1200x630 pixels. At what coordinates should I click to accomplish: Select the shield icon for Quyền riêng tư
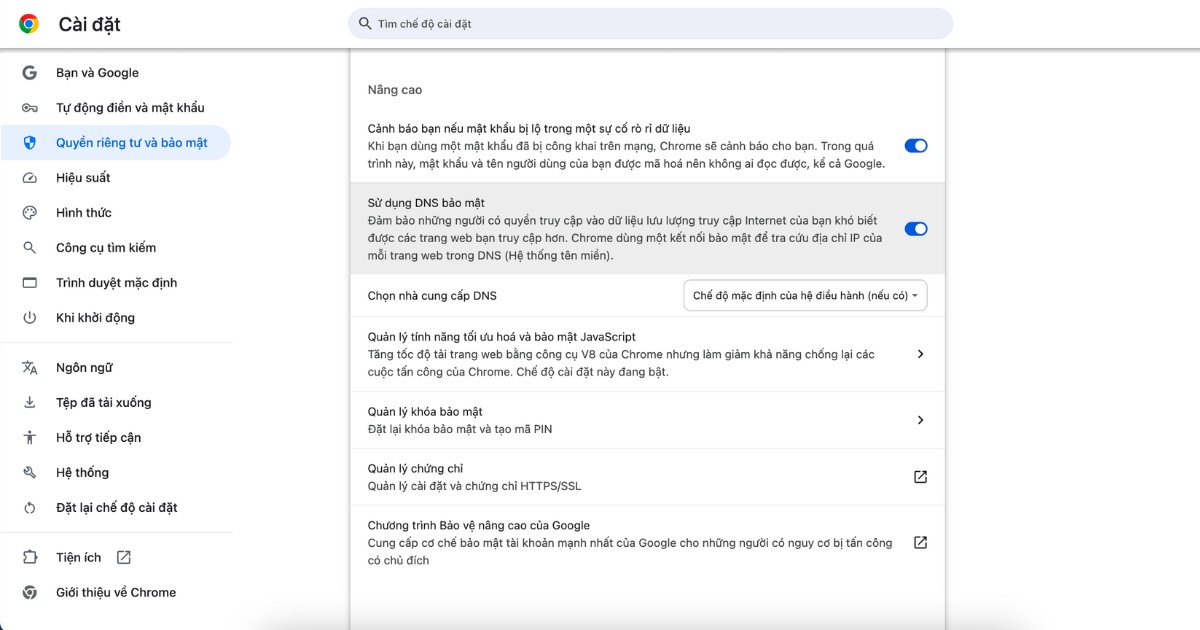tap(29, 142)
